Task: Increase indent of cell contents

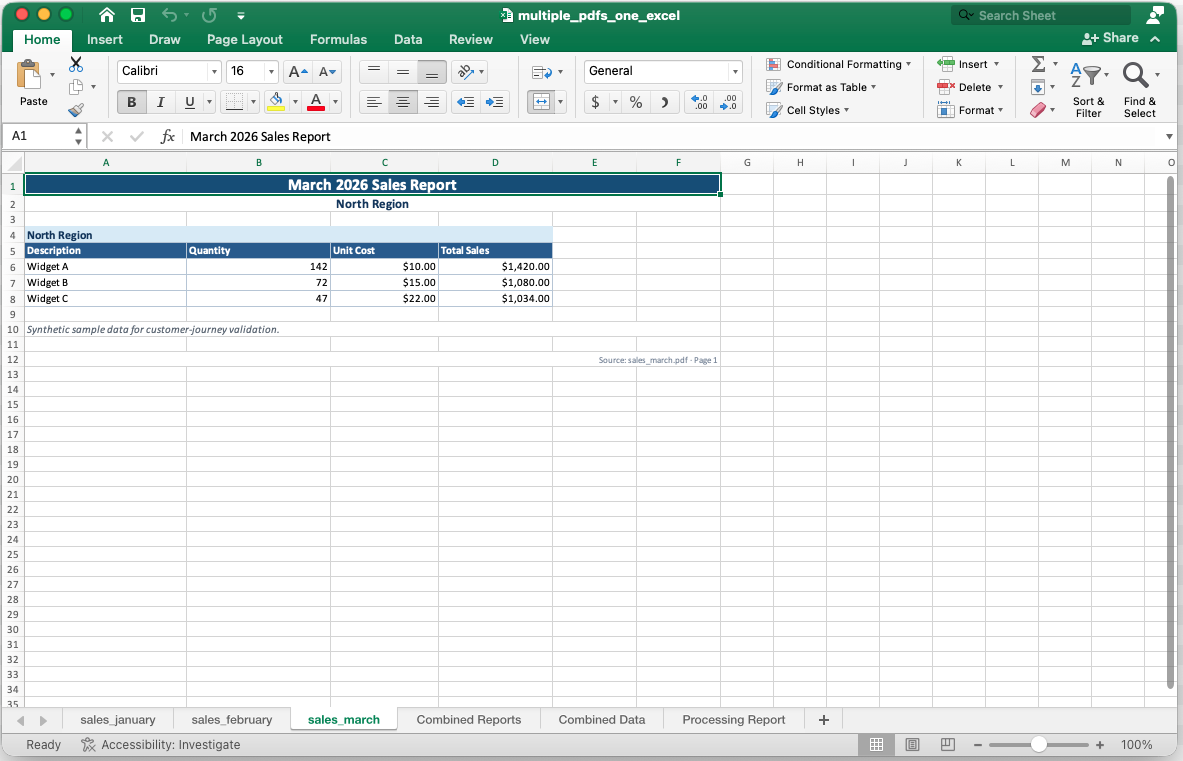Action: [494, 102]
